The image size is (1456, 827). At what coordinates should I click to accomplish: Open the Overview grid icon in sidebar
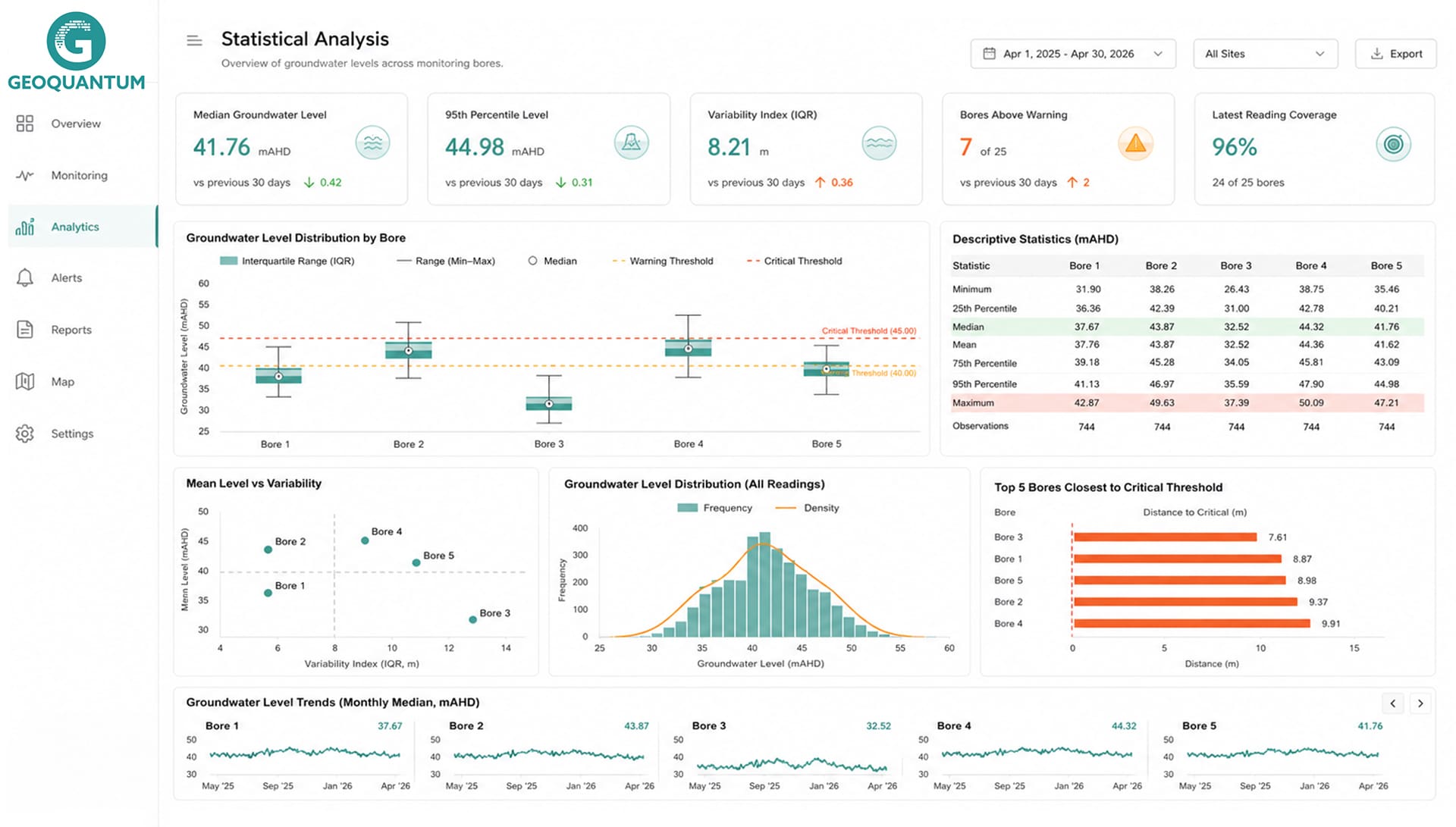(x=25, y=124)
